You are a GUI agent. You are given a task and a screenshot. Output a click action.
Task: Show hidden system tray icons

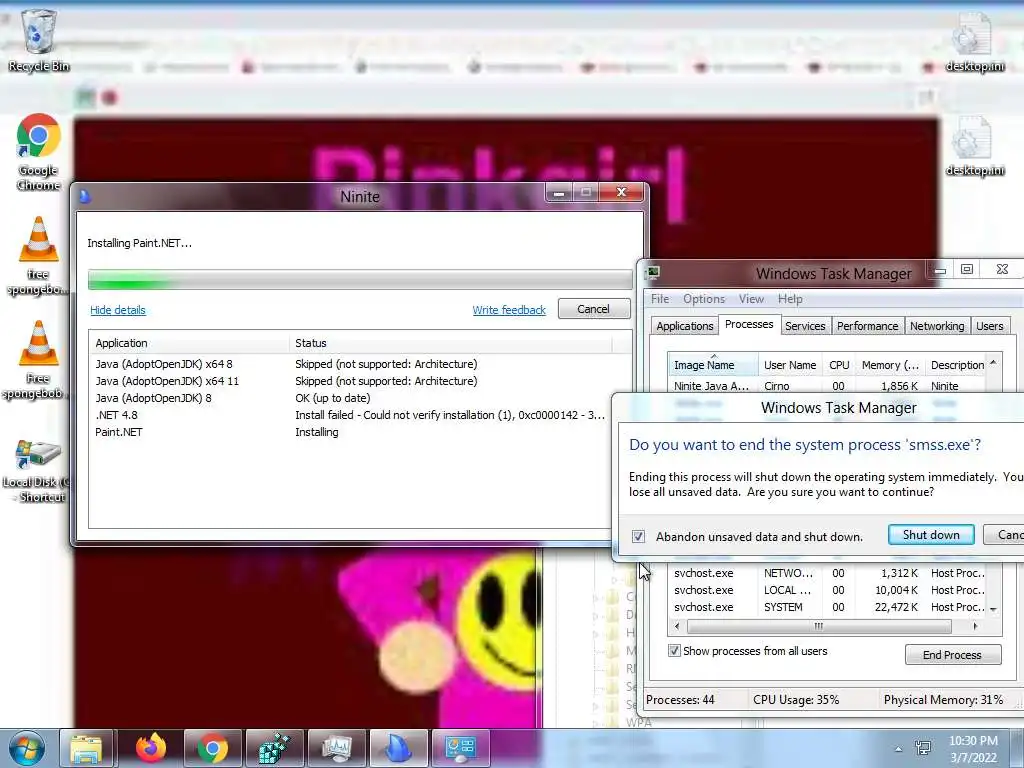click(x=899, y=749)
